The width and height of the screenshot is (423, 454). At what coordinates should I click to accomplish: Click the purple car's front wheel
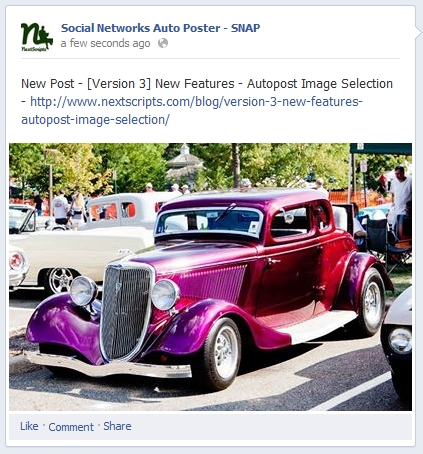221,353
